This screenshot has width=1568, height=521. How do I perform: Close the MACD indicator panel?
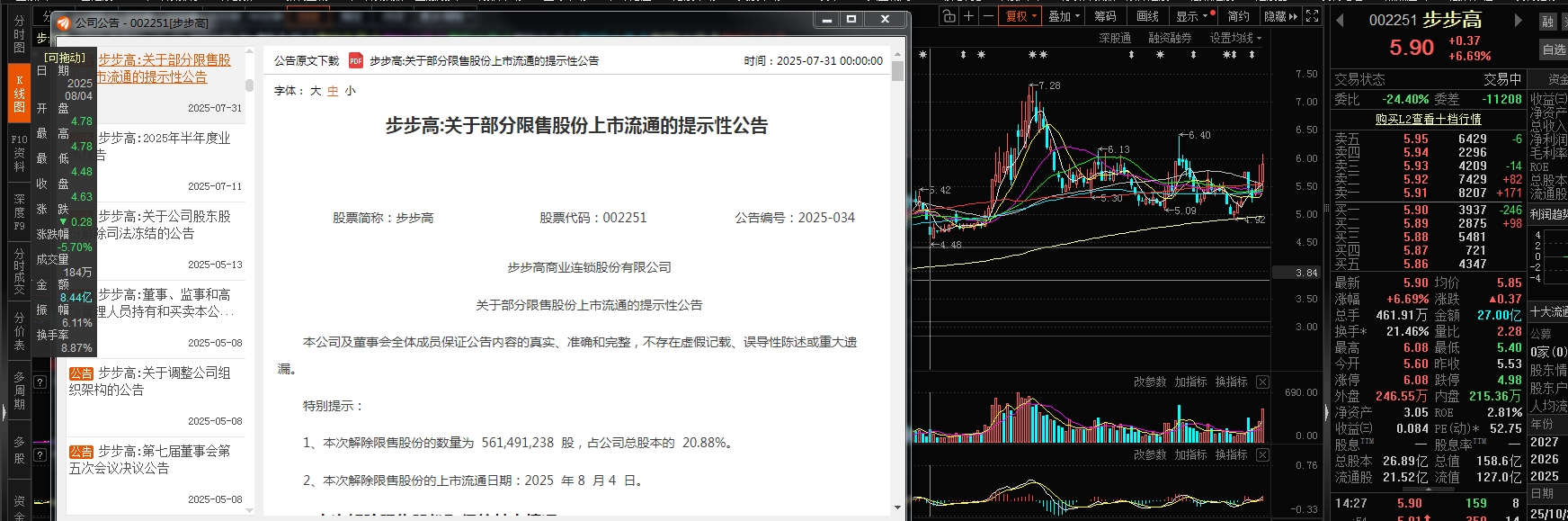click(1262, 455)
